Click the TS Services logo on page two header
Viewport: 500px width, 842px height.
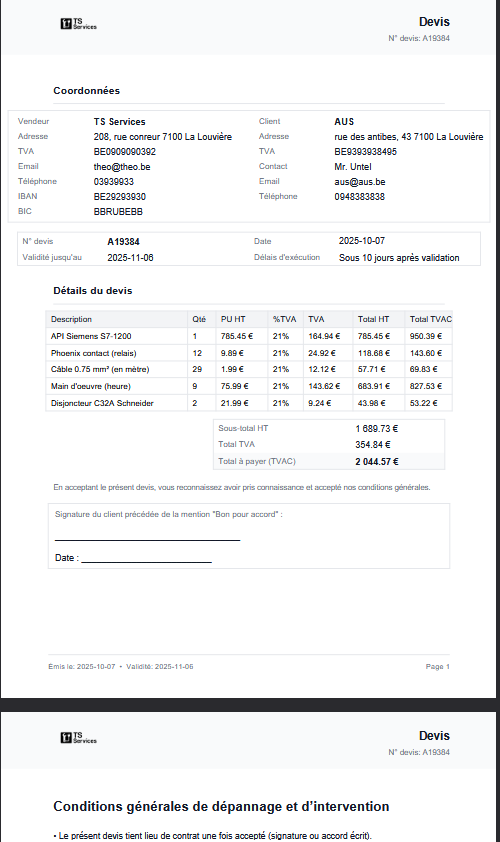pyautogui.click(x=78, y=738)
